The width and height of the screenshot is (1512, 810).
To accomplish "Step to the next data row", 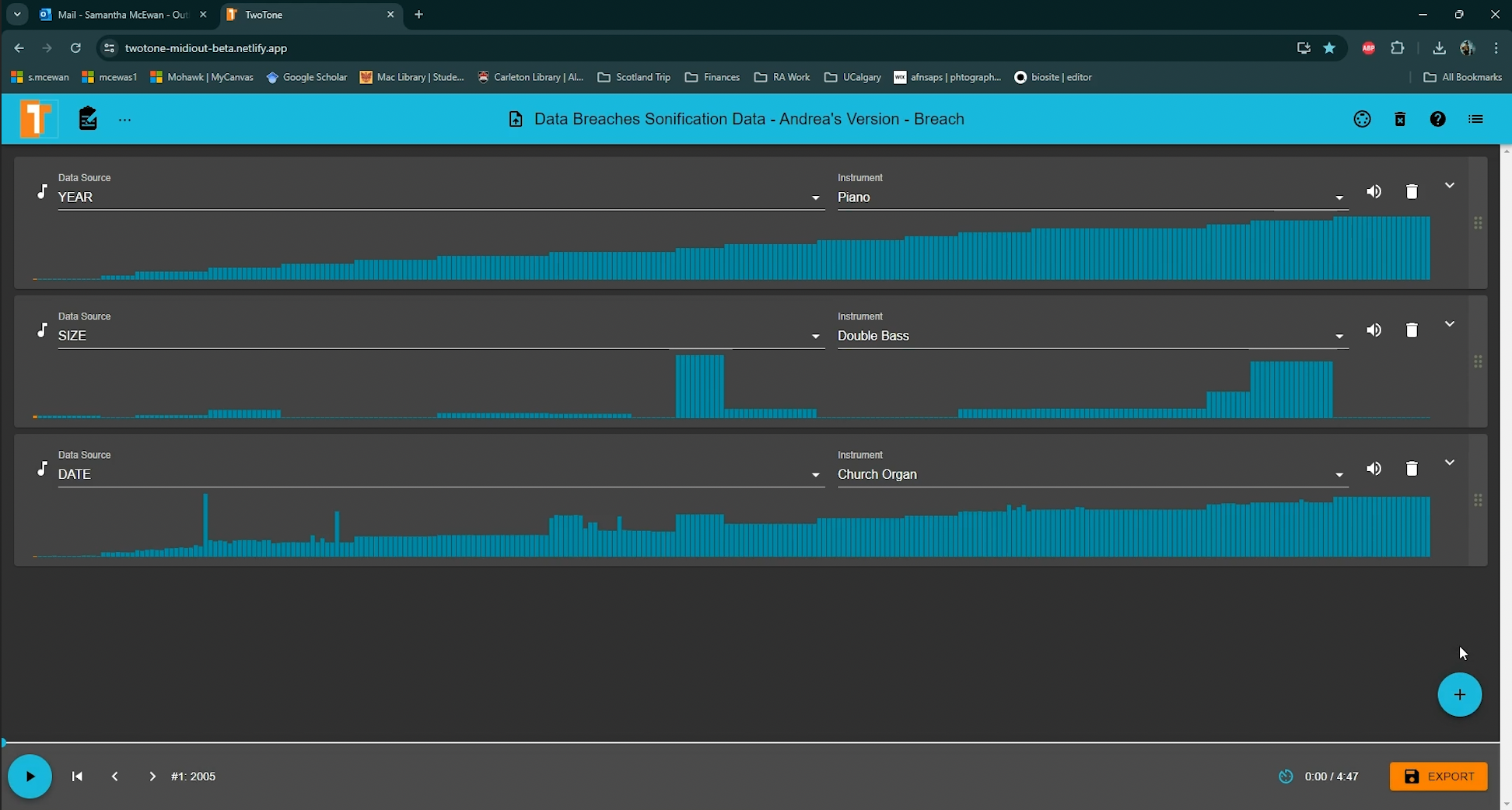I will click(x=152, y=776).
